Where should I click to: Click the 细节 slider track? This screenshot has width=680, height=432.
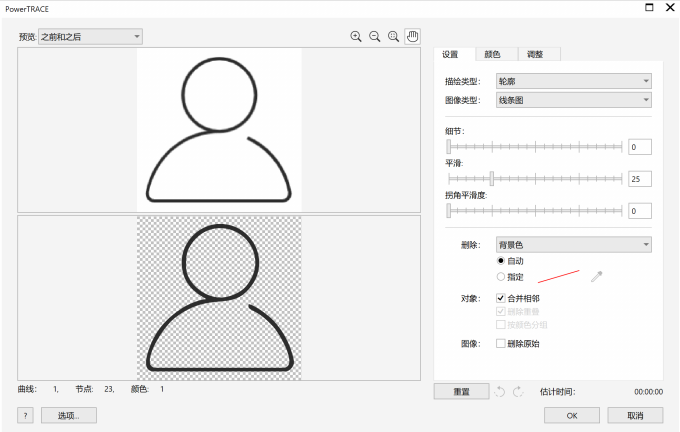click(x=535, y=147)
